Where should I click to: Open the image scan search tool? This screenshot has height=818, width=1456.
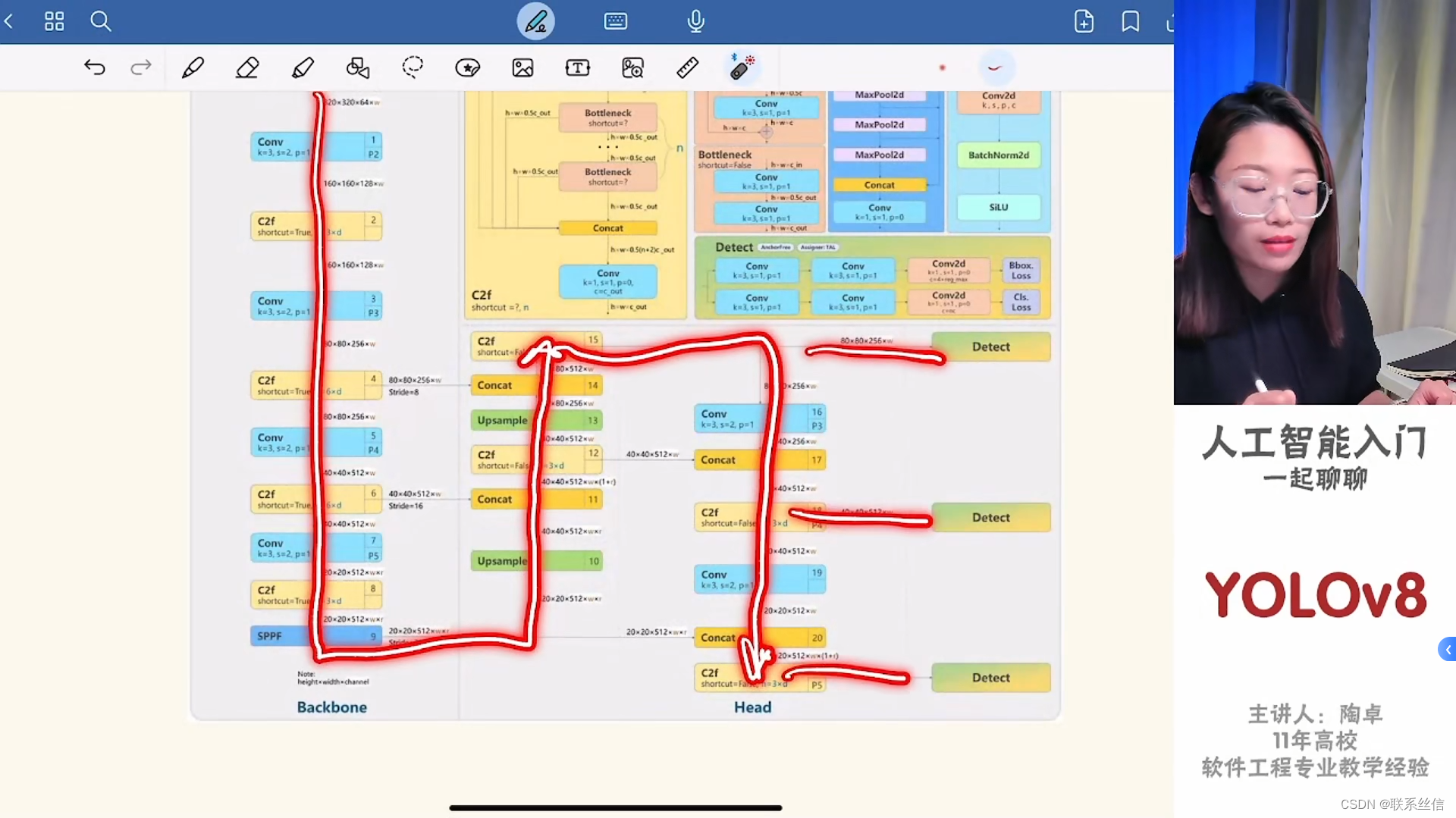click(632, 67)
